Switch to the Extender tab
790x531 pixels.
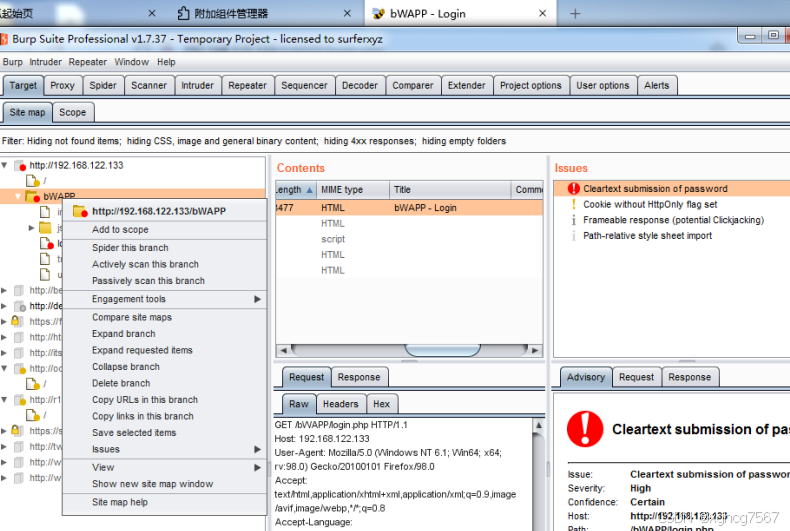point(467,86)
